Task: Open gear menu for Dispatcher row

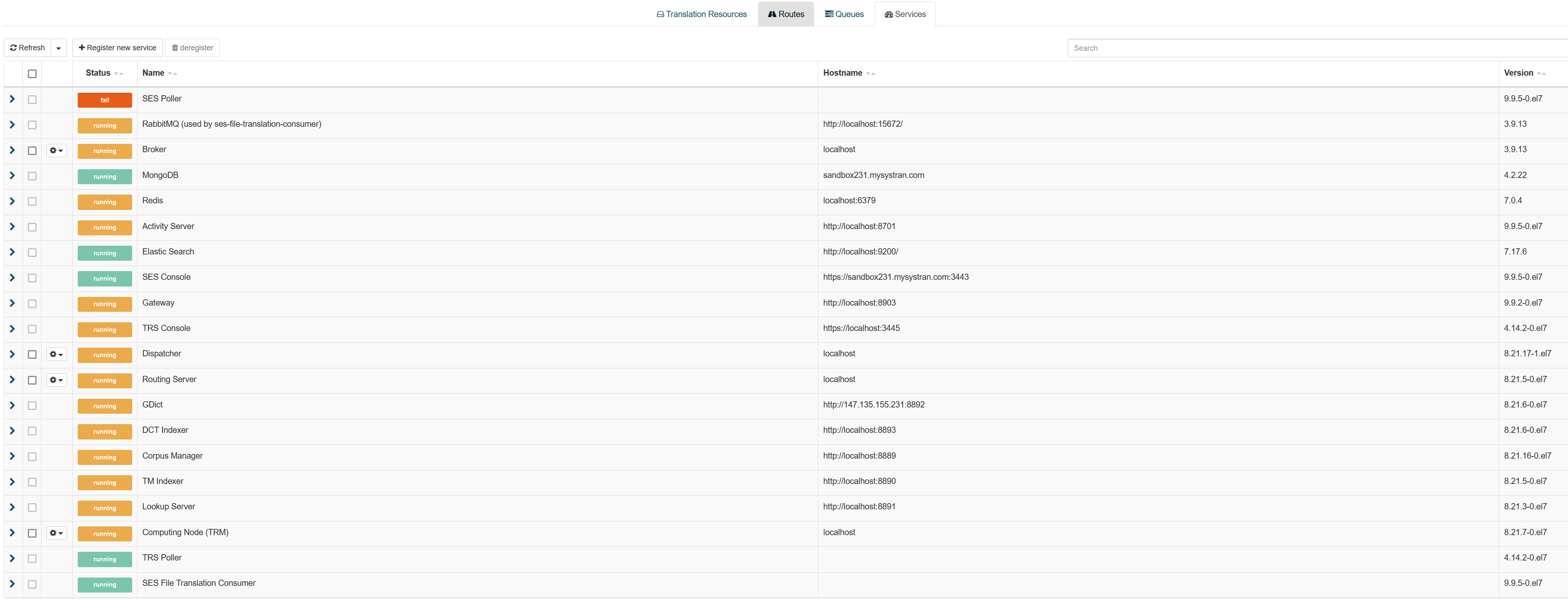Action: coord(56,355)
